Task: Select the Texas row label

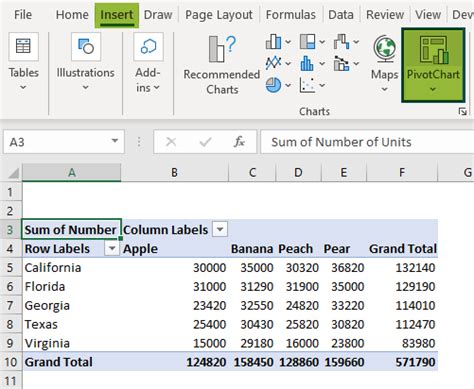Action: (x=71, y=324)
